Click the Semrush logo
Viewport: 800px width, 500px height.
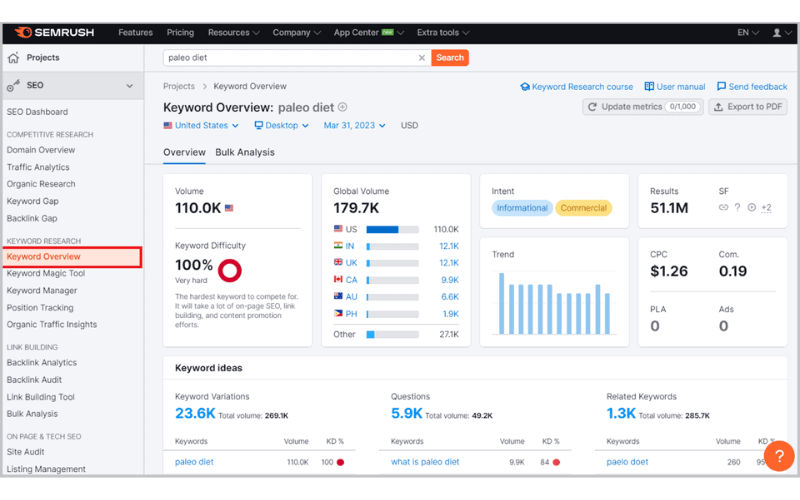[x=54, y=33]
